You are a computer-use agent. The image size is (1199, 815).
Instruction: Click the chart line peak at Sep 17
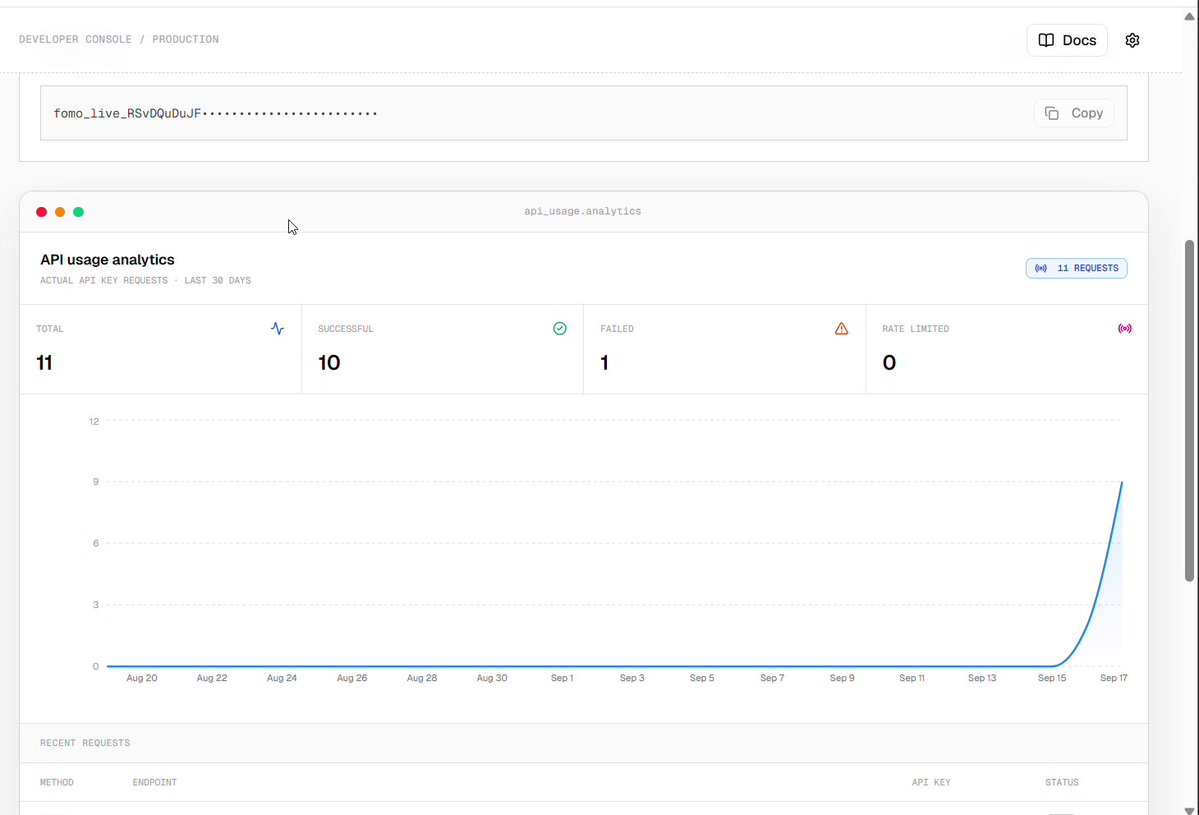tap(1122, 482)
